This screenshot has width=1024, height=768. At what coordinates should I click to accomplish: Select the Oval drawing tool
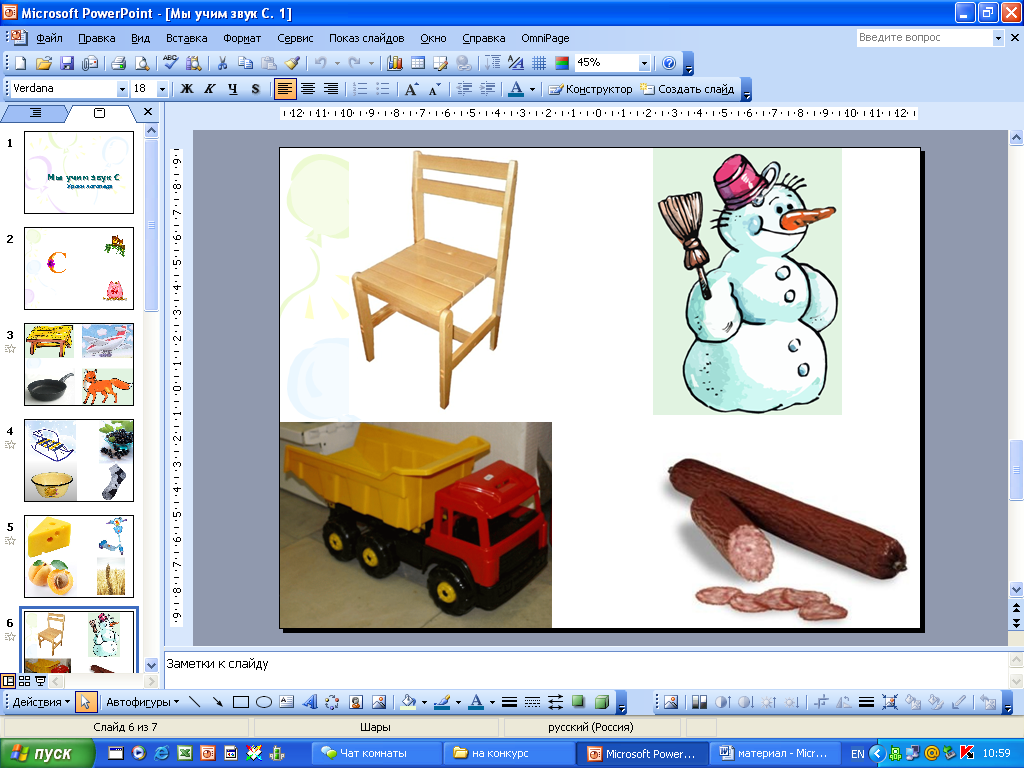click(x=264, y=702)
